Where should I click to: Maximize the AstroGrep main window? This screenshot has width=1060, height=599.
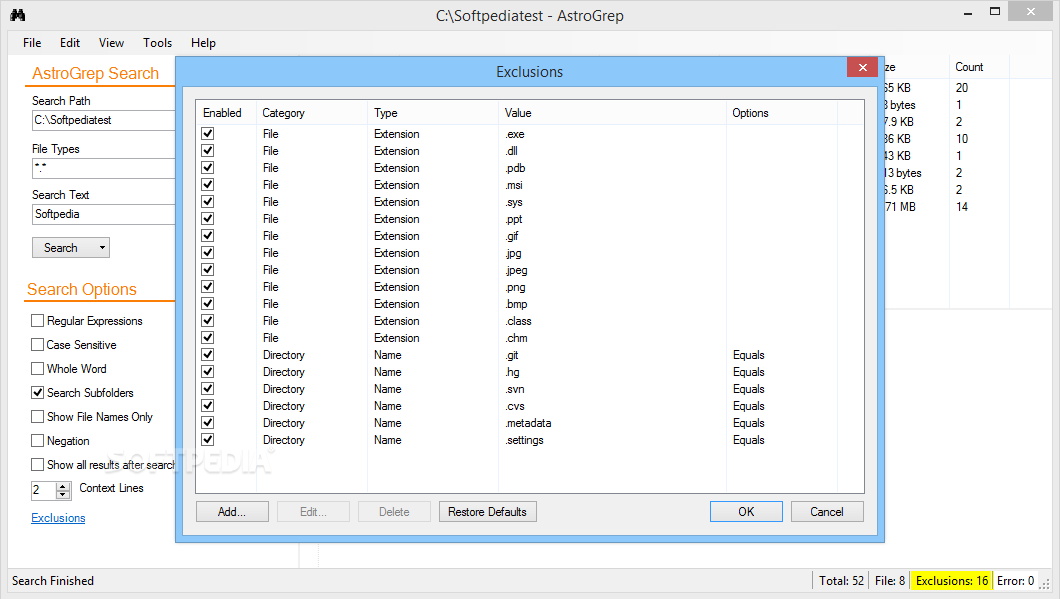[994, 11]
